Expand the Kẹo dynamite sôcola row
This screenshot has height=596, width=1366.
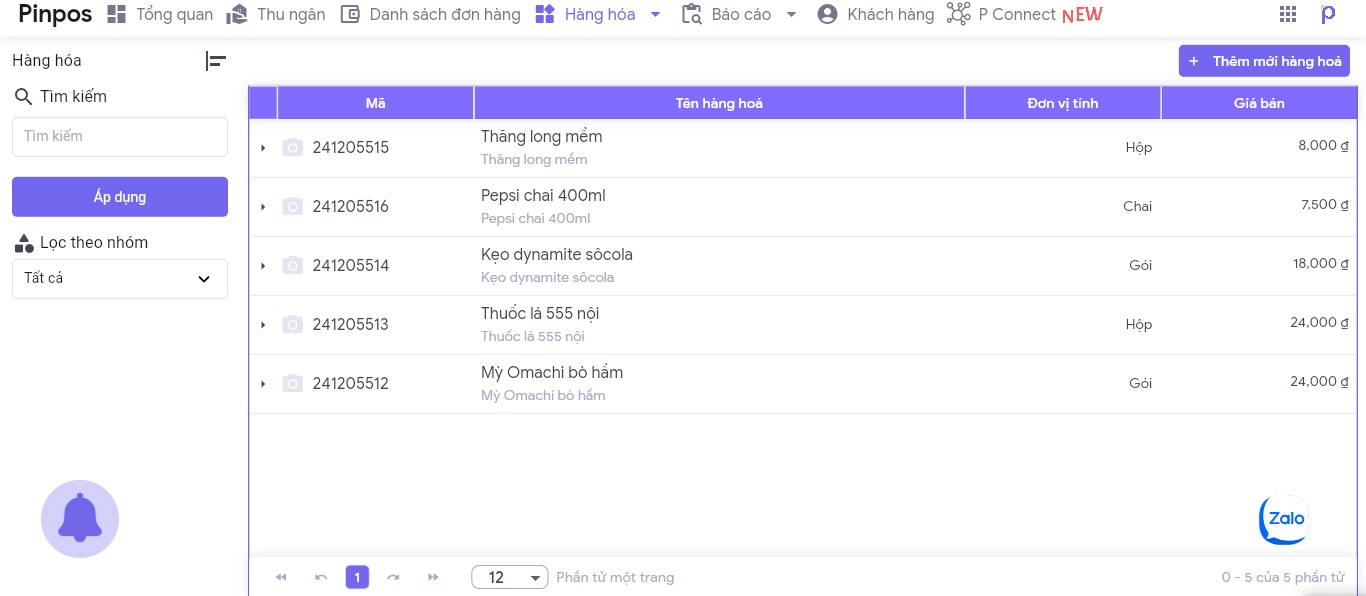tap(263, 266)
